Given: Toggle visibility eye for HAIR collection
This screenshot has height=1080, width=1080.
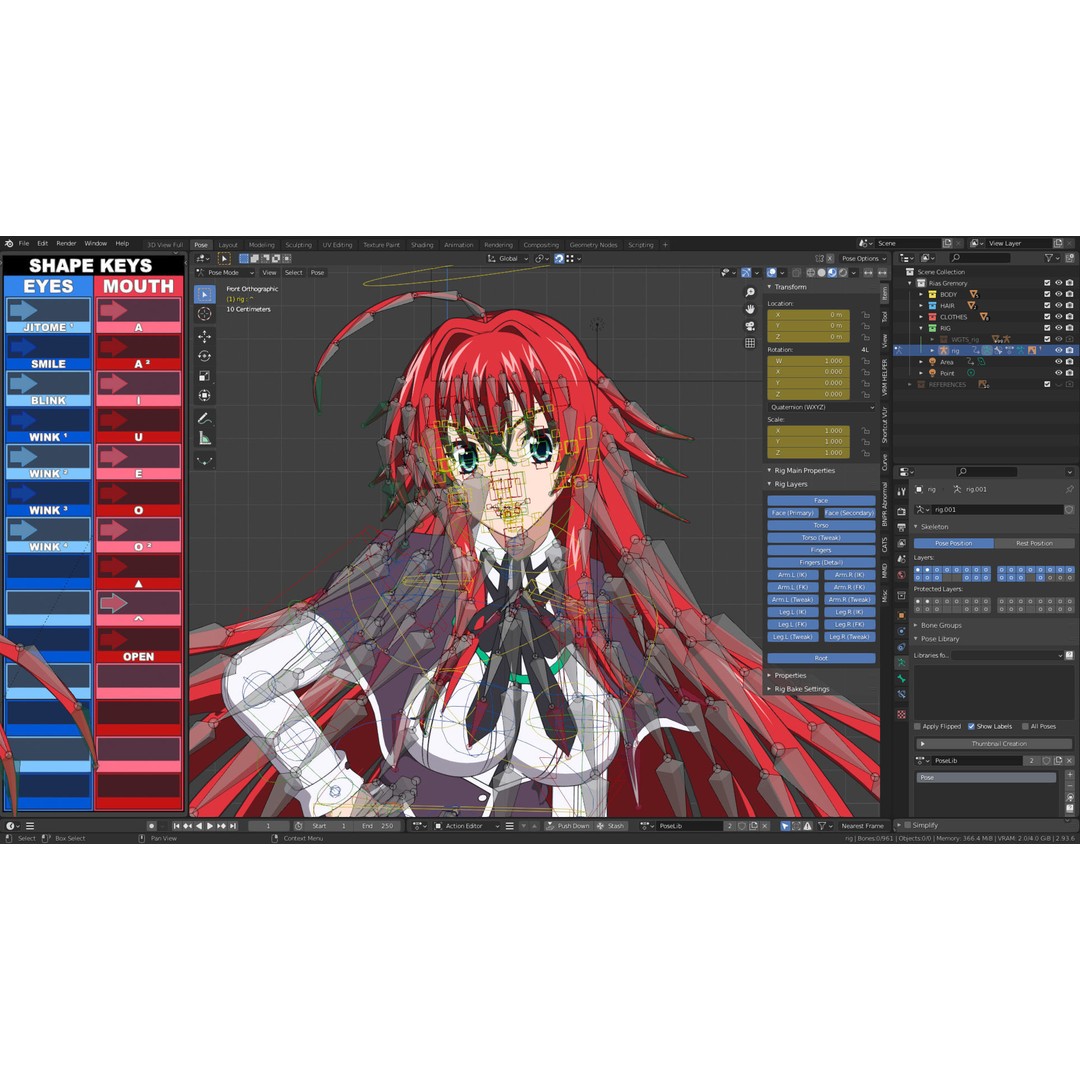Looking at the screenshot, I should pyautogui.click(x=1059, y=306).
